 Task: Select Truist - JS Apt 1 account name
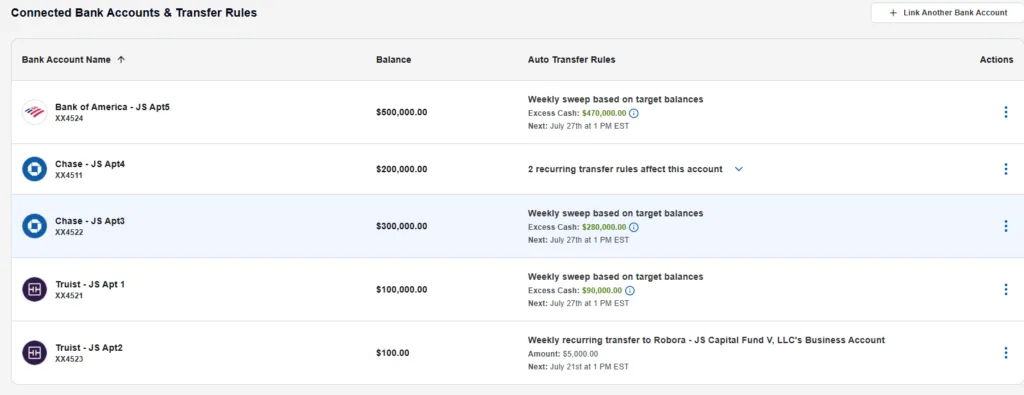coord(89,284)
